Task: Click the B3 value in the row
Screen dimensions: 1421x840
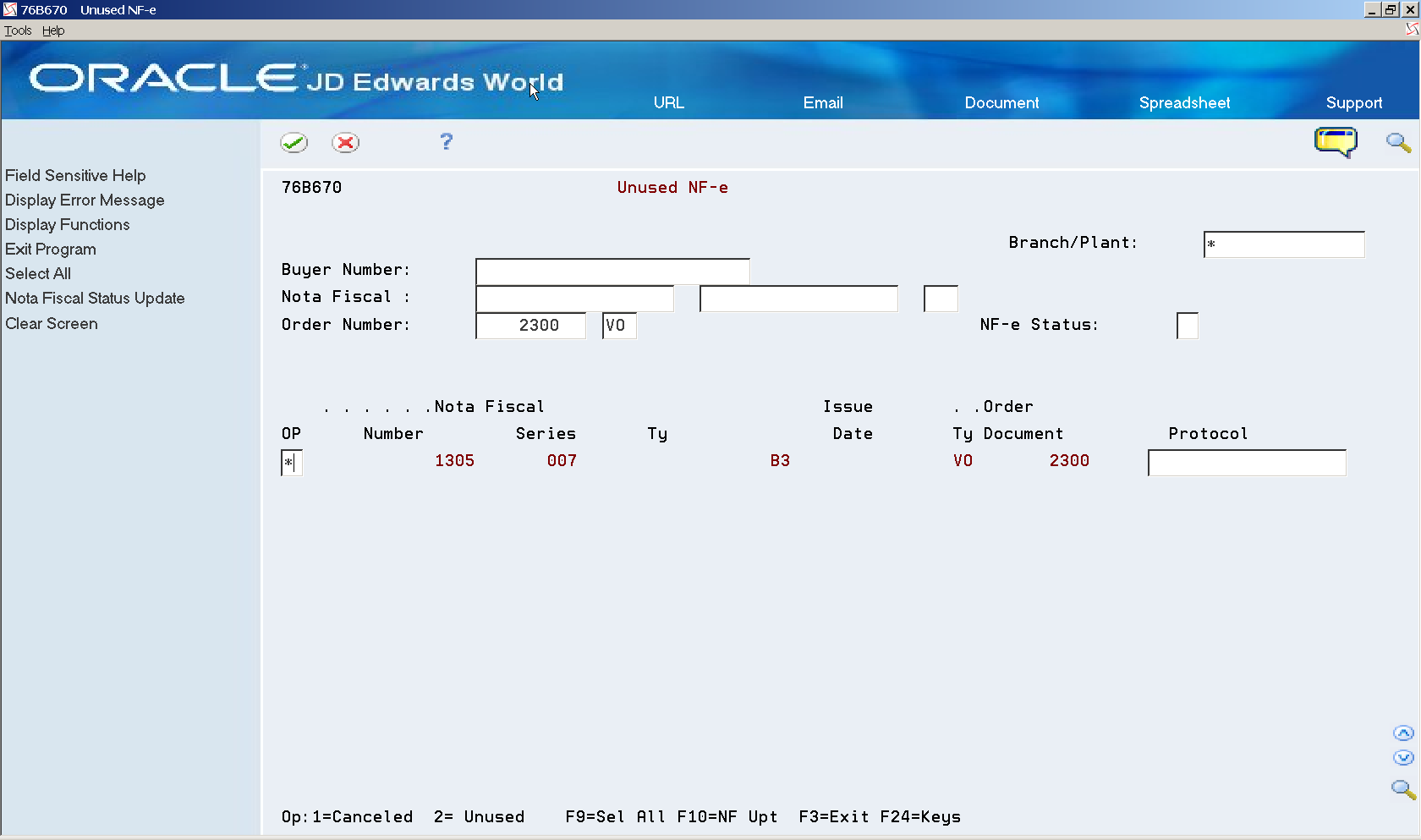Action: [x=780, y=460]
